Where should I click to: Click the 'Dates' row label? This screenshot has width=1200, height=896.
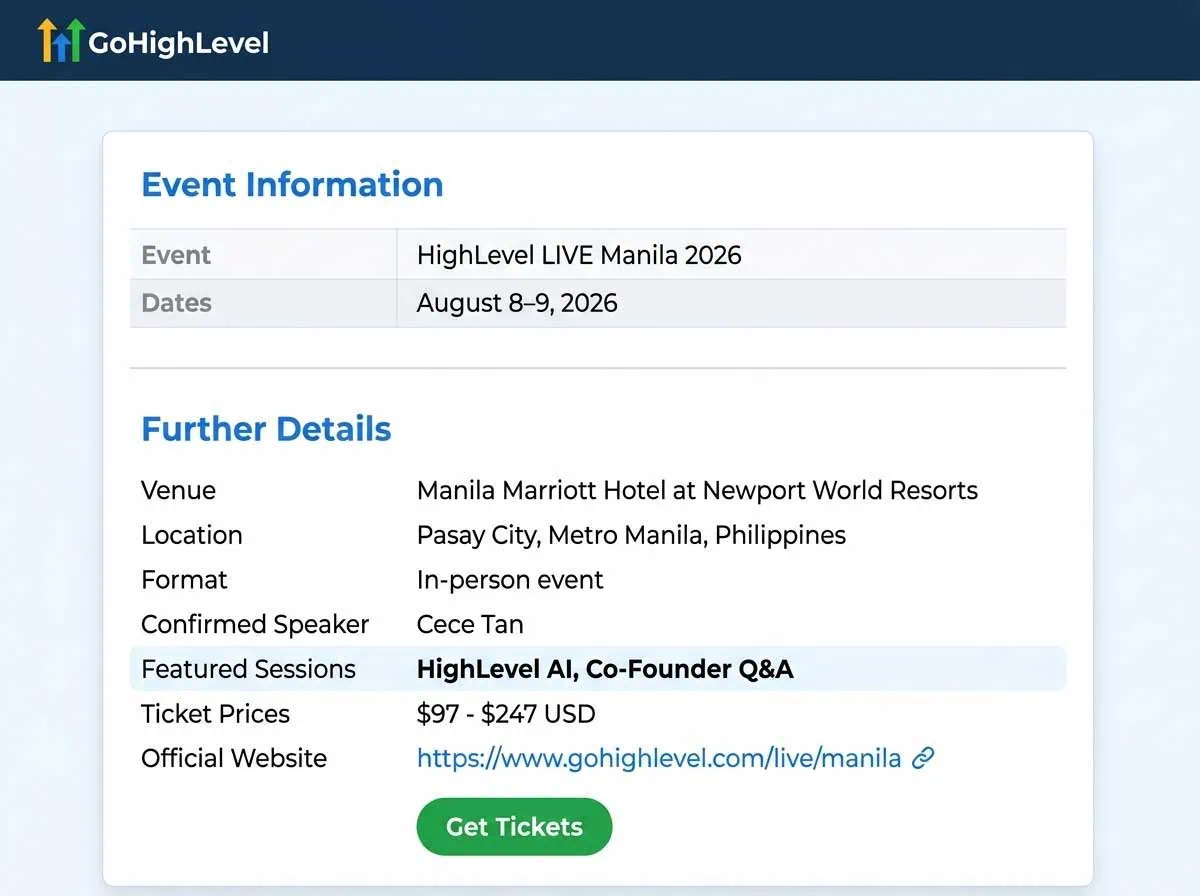(176, 303)
